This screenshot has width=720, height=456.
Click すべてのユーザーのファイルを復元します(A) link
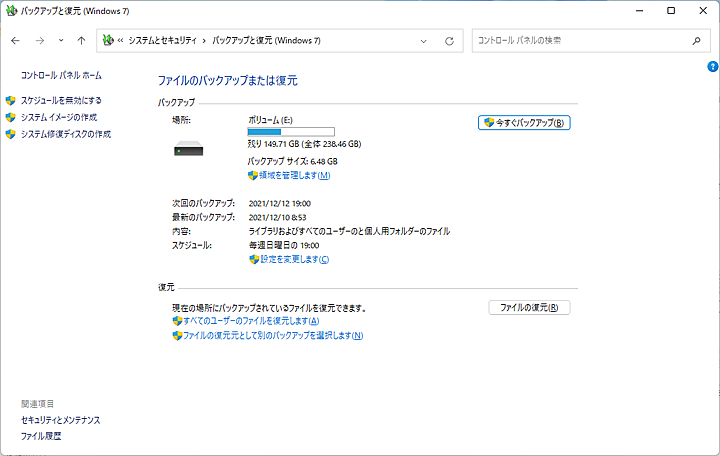click(x=251, y=321)
